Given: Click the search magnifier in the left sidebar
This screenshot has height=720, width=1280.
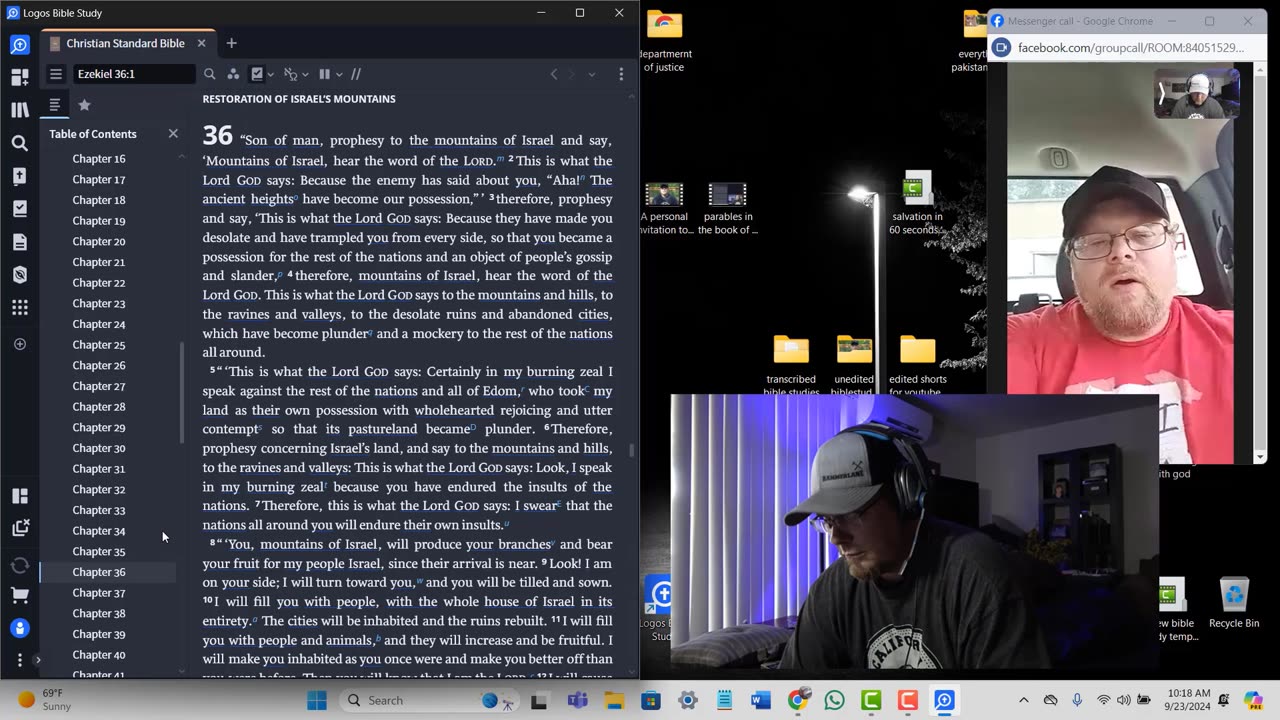Looking at the screenshot, I should tap(20, 143).
